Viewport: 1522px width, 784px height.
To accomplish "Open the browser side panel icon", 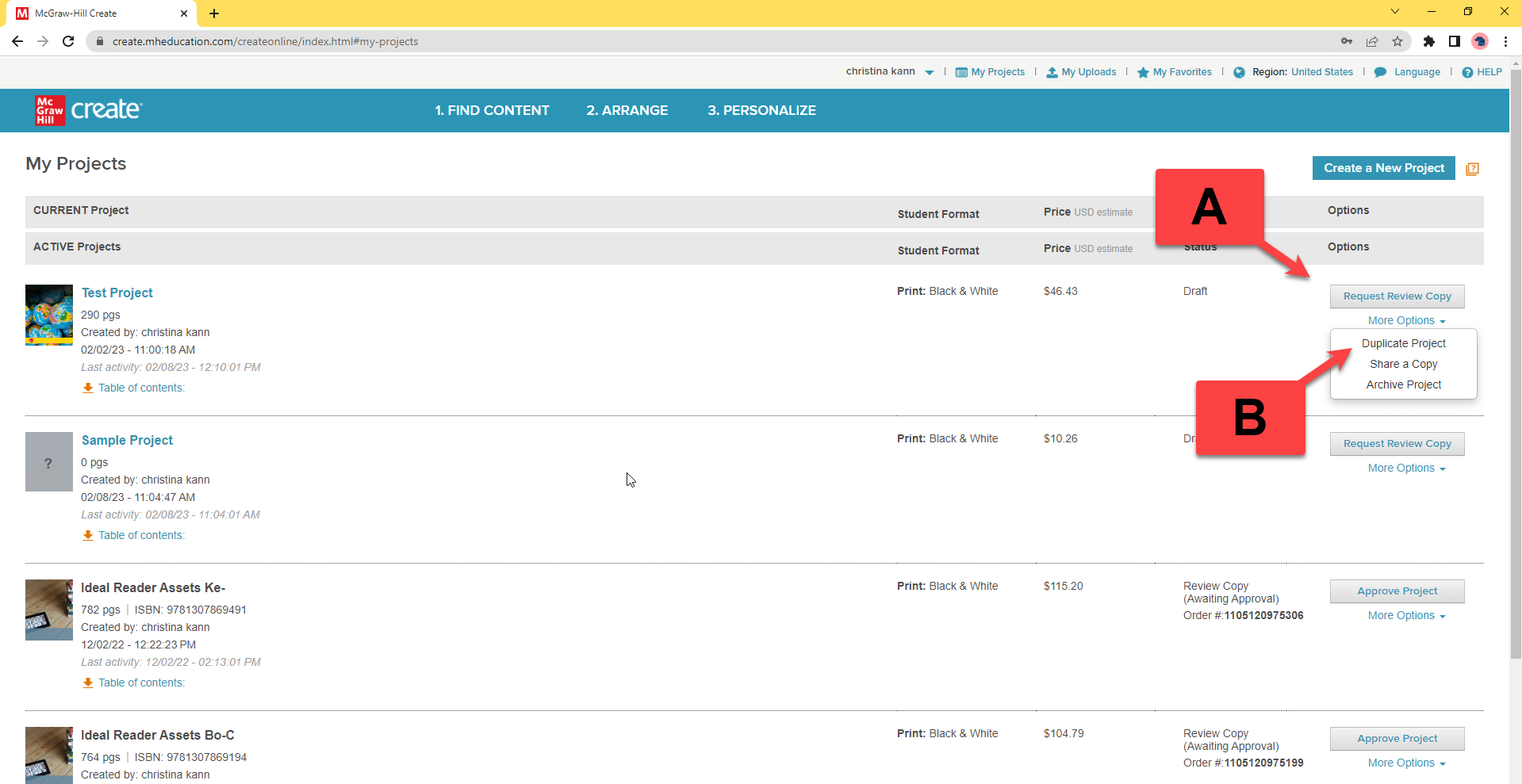I will (1455, 41).
